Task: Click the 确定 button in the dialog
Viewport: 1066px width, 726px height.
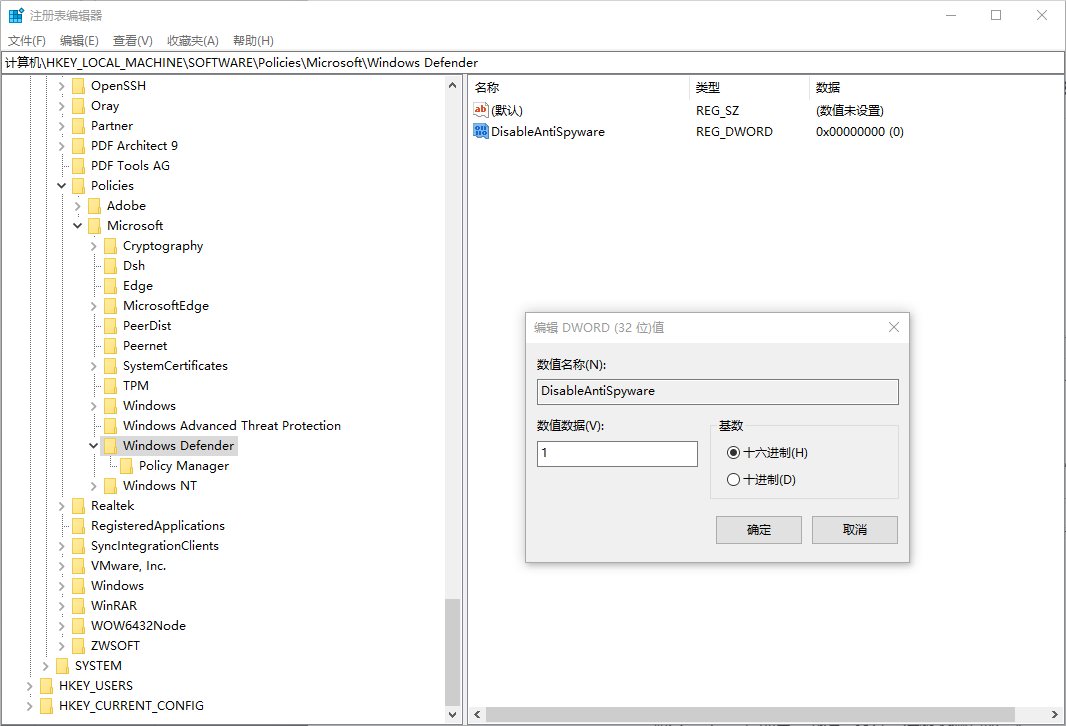Action: pos(758,530)
